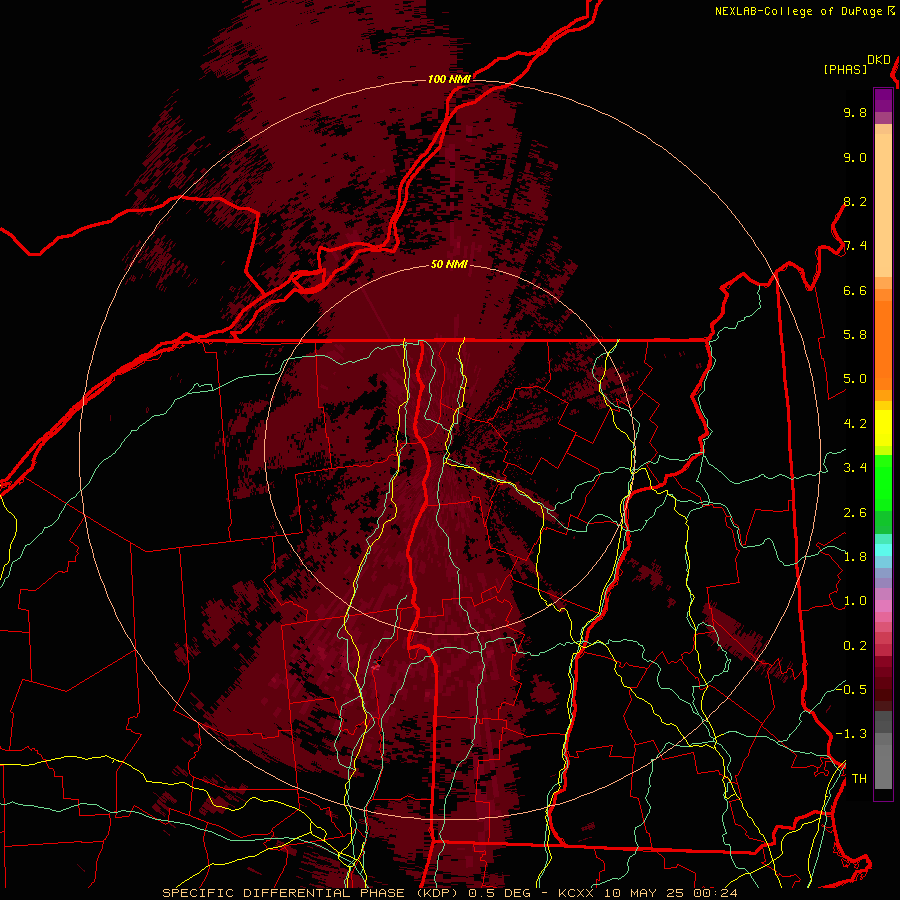
Task: Click the pink segment of the color bar
Action: point(883,606)
